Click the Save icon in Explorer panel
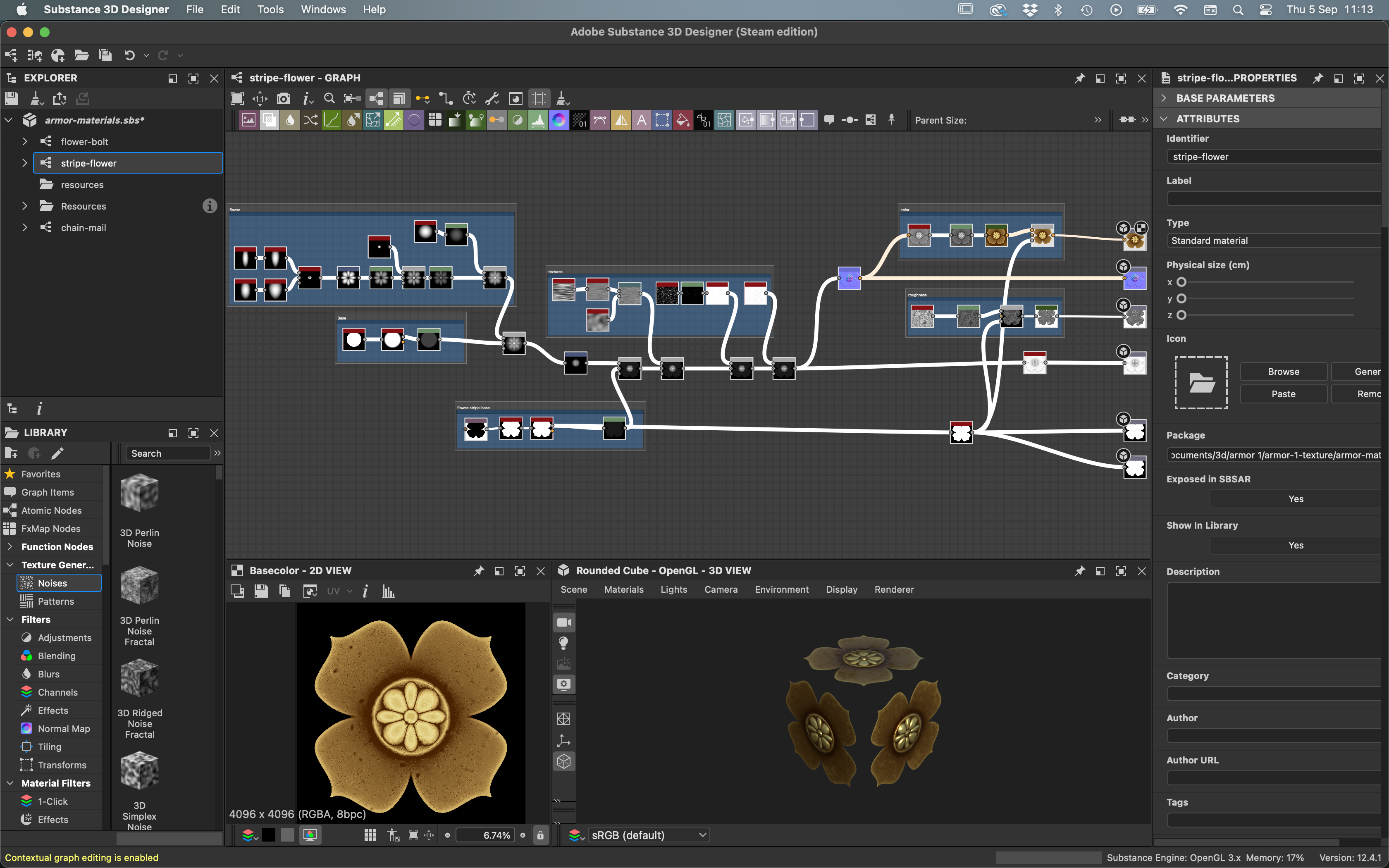The image size is (1389, 868). click(x=12, y=99)
